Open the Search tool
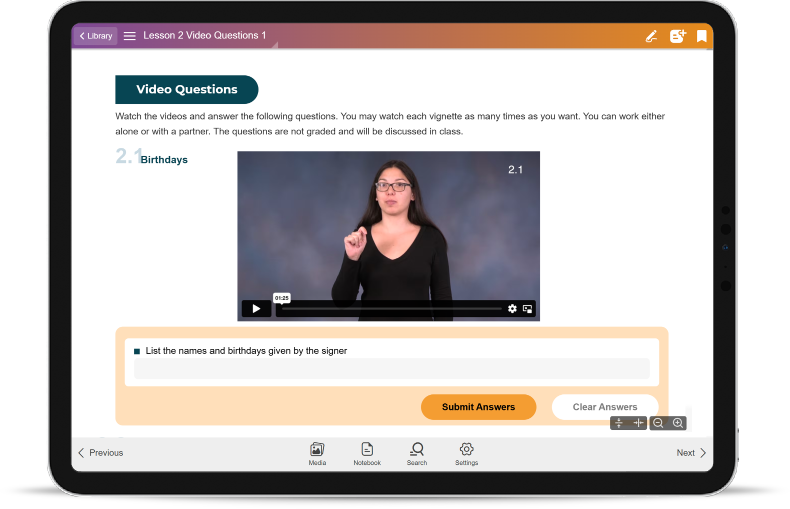Screen dimensions: 790x509 pyautogui.click(x=417, y=453)
